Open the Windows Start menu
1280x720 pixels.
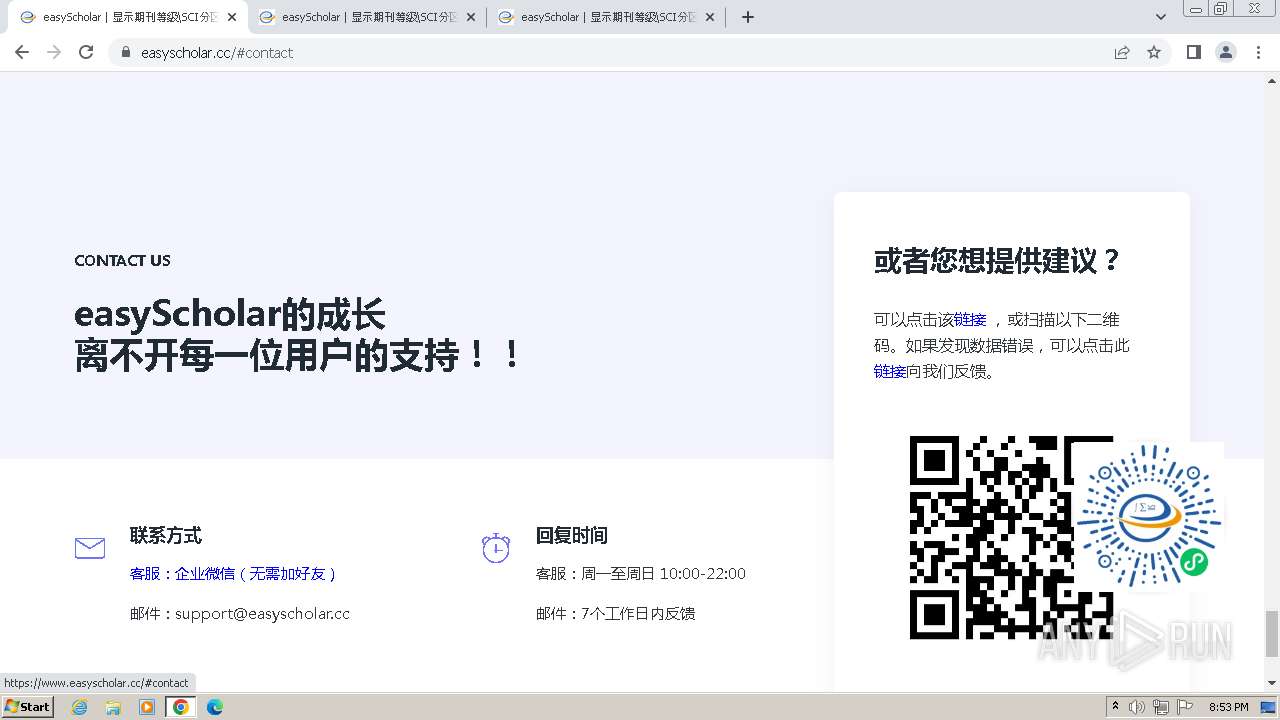tap(27, 707)
